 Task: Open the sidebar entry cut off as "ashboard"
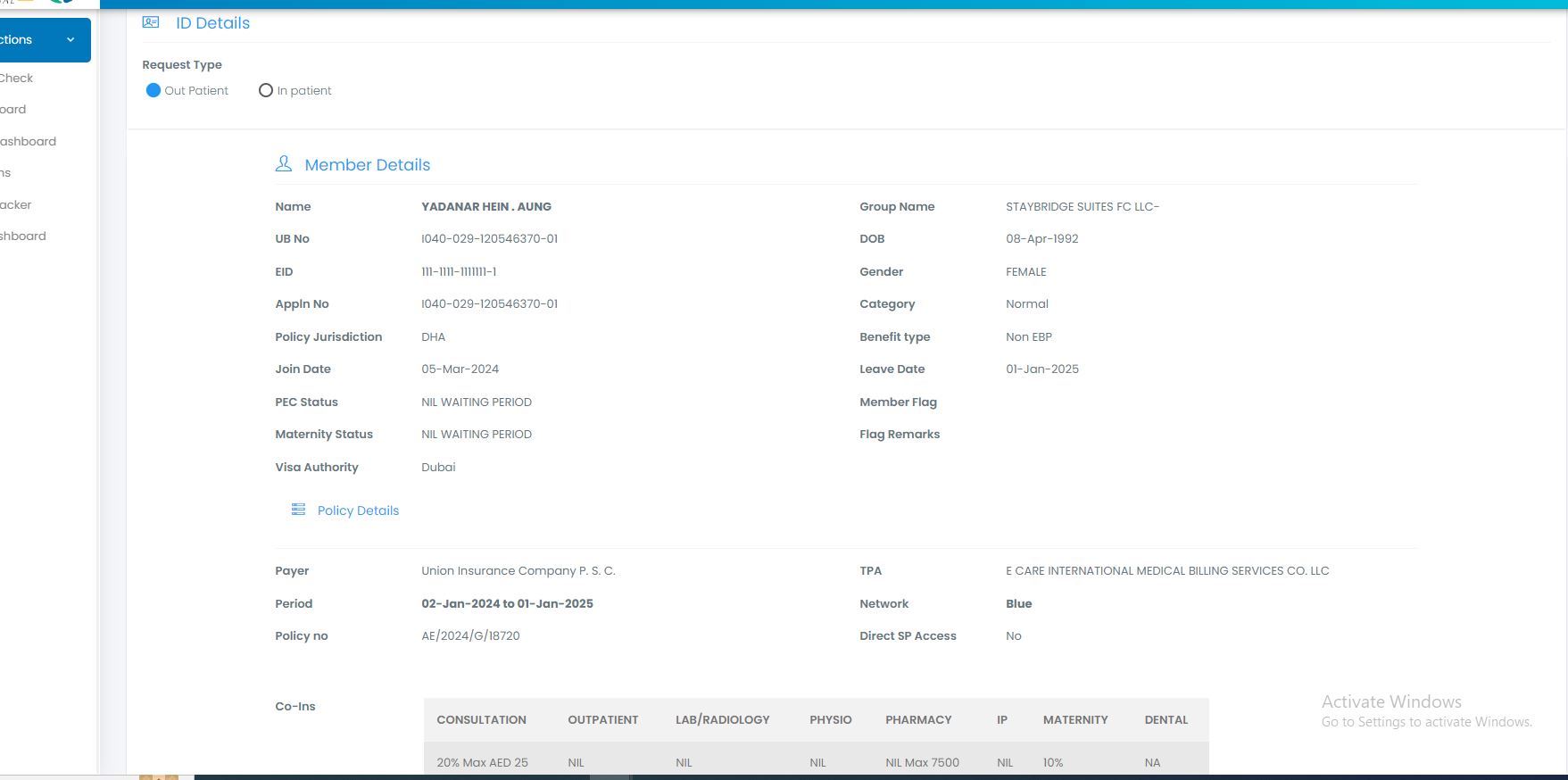(x=27, y=142)
